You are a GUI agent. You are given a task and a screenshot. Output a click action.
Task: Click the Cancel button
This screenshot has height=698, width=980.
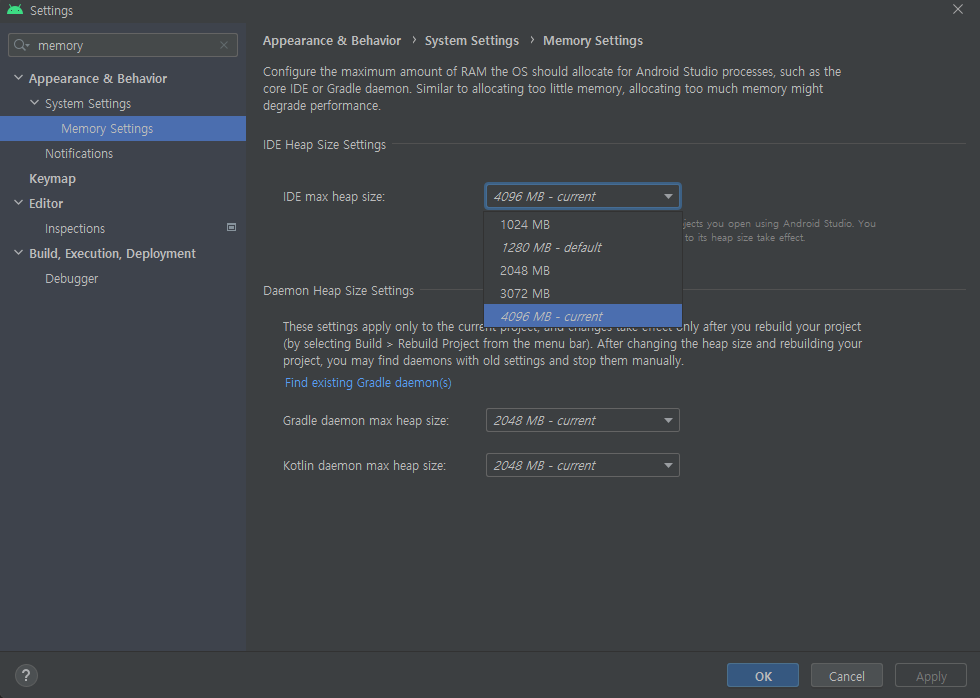click(x=846, y=676)
